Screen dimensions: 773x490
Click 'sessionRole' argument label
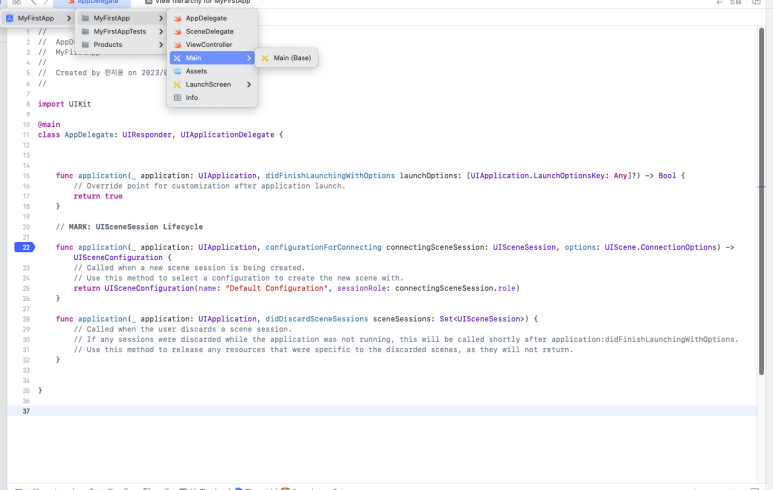[x=361, y=288]
